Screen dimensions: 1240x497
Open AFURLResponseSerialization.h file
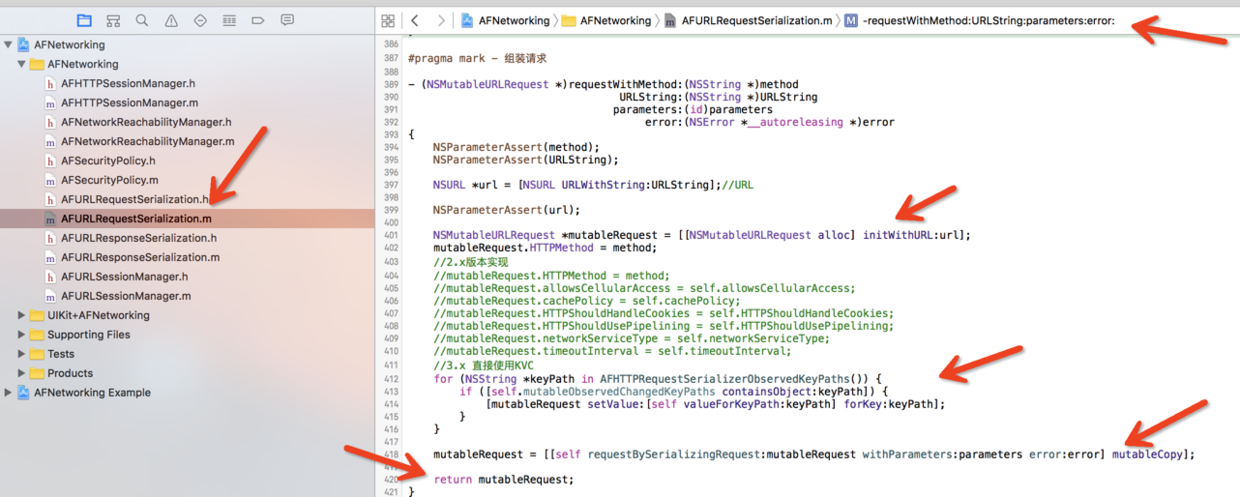tap(139, 238)
